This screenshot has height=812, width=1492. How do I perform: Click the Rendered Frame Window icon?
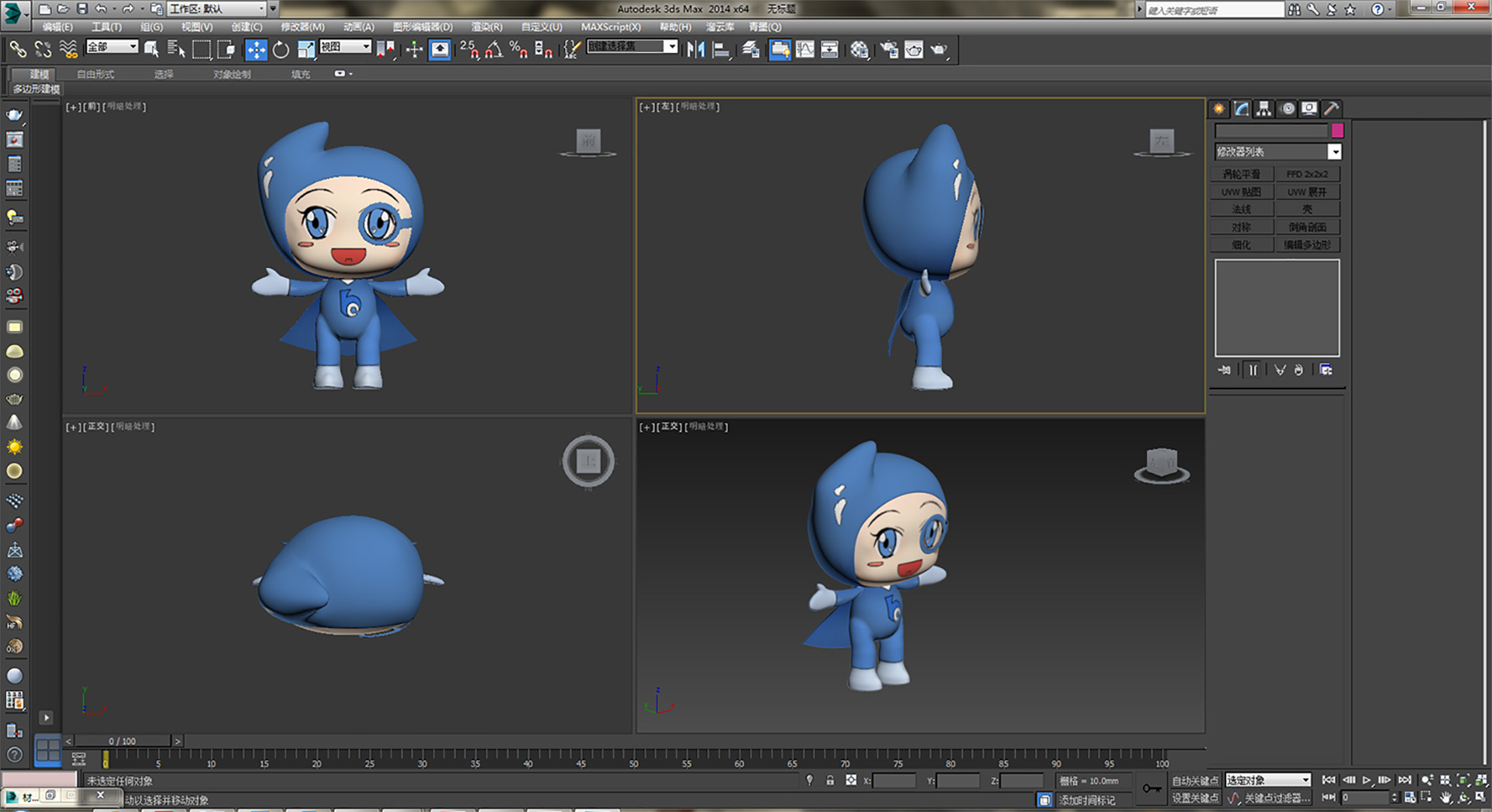(x=914, y=50)
